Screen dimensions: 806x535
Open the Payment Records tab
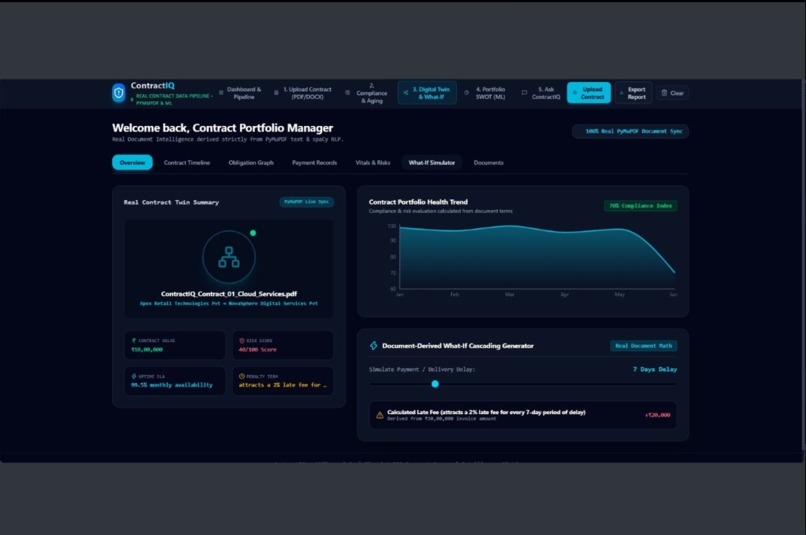click(x=315, y=162)
